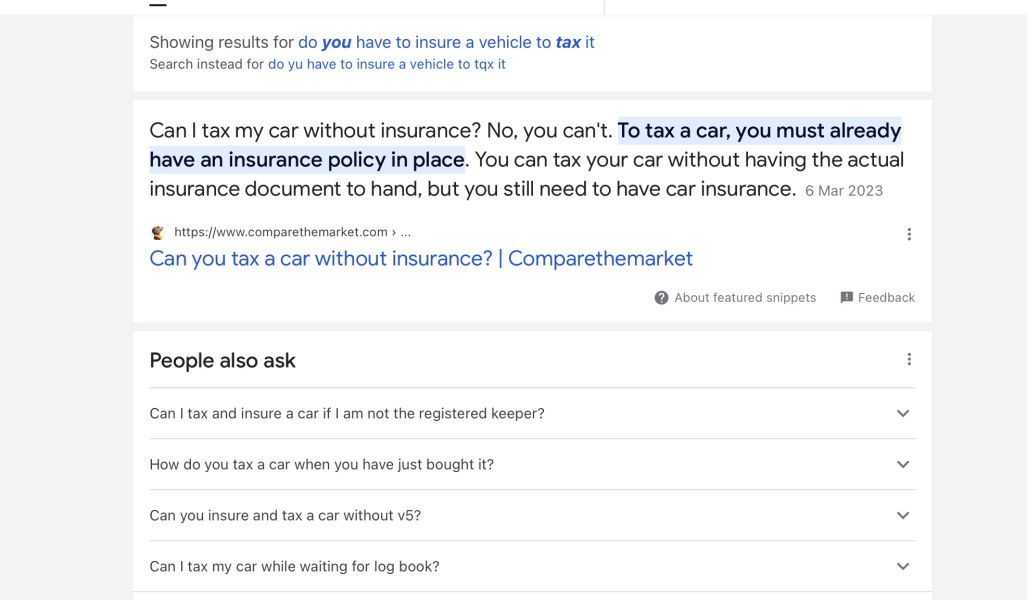Screen dimensions: 1027x600
Task: Click 'How do you tax a car' question text
Action: point(321,465)
